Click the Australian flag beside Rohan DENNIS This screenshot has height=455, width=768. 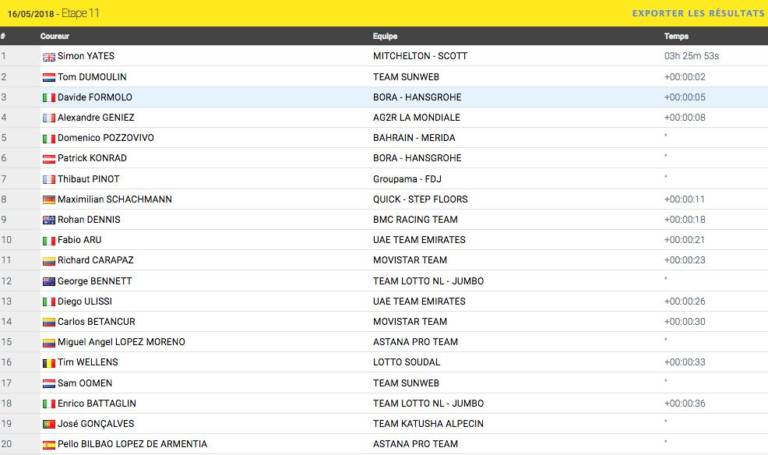(49, 220)
